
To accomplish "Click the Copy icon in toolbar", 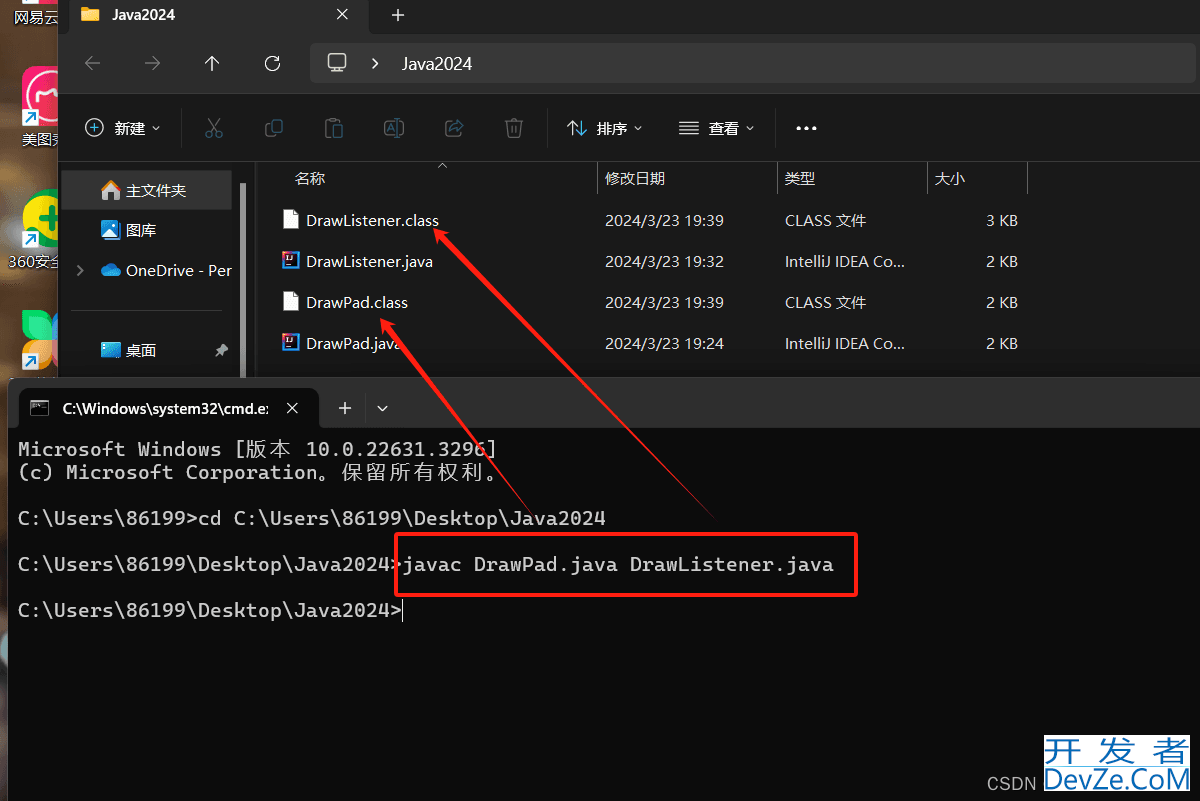I will [x=273, y=128].
